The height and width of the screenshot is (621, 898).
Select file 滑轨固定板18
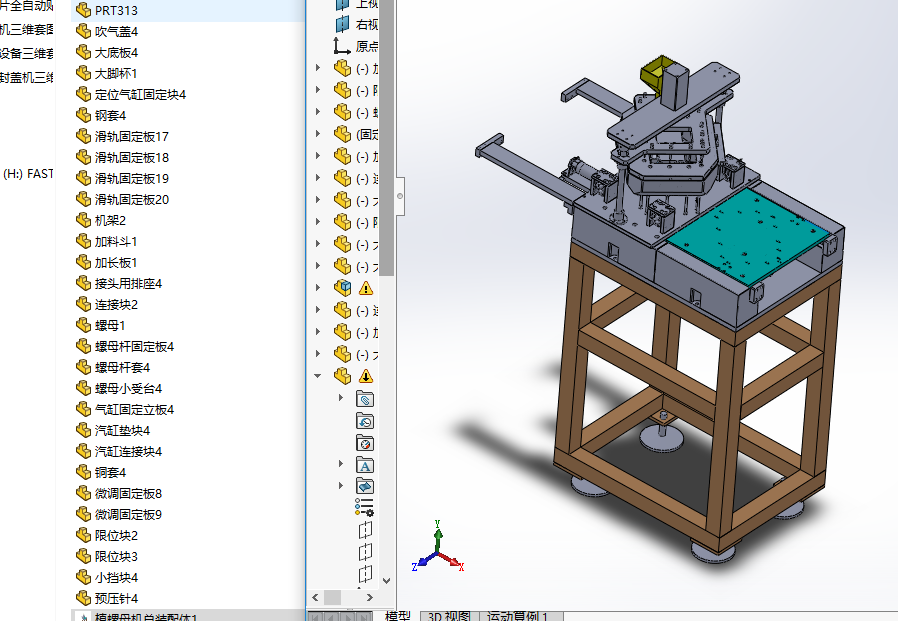[132, 158]
